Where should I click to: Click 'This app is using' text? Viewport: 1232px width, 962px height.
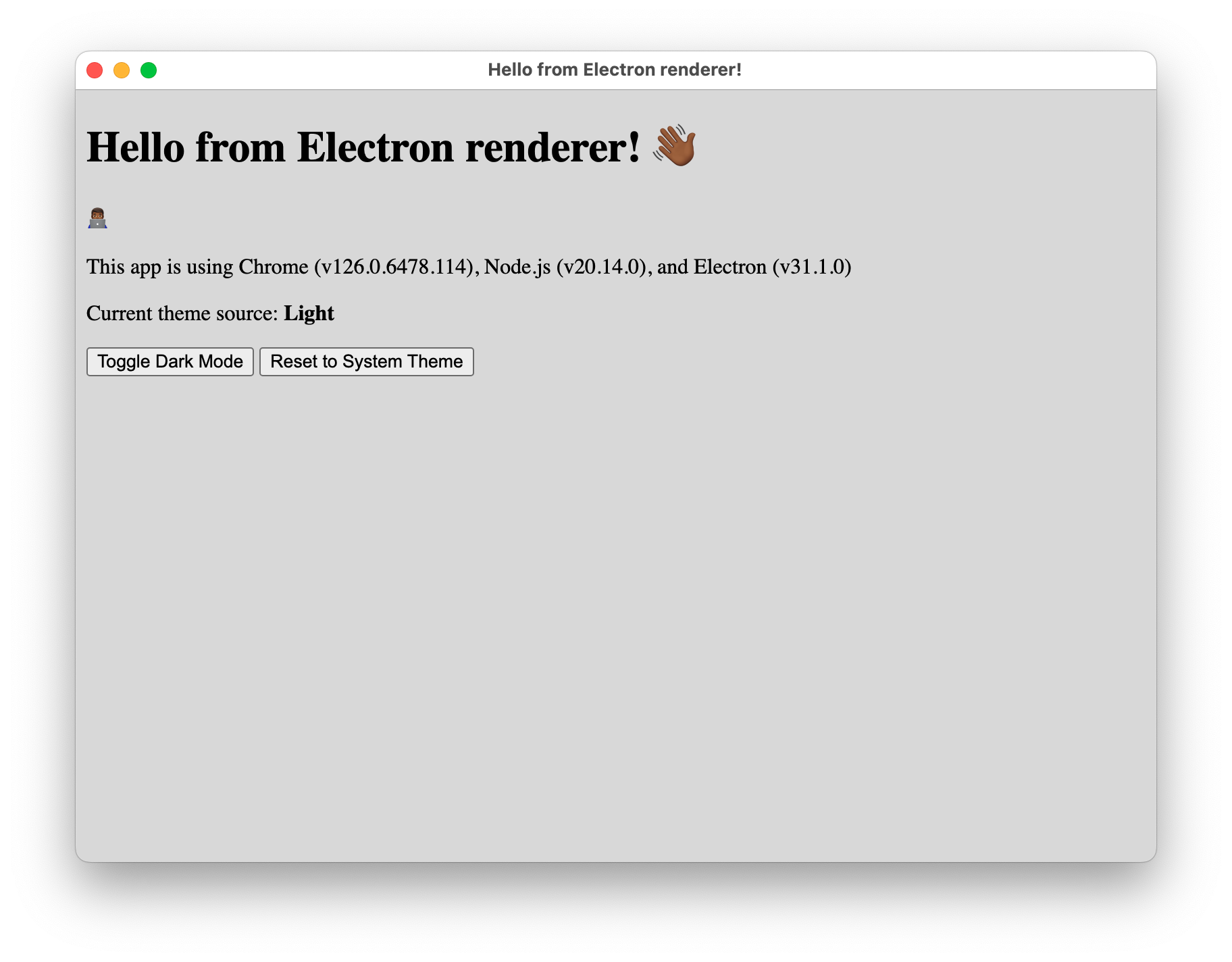tap(159, 268)
